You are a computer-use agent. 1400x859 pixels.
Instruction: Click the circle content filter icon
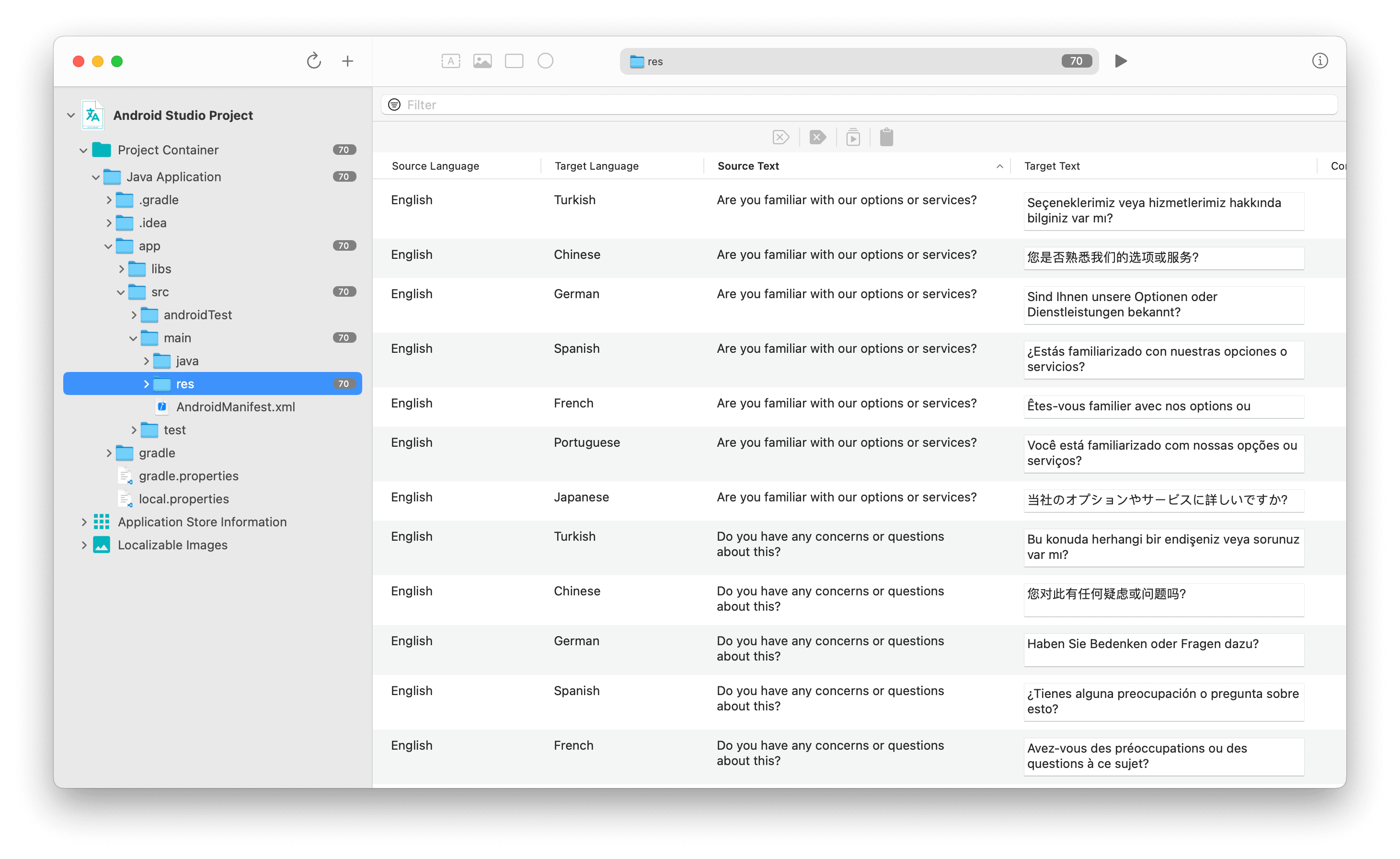tap(545, 61)
